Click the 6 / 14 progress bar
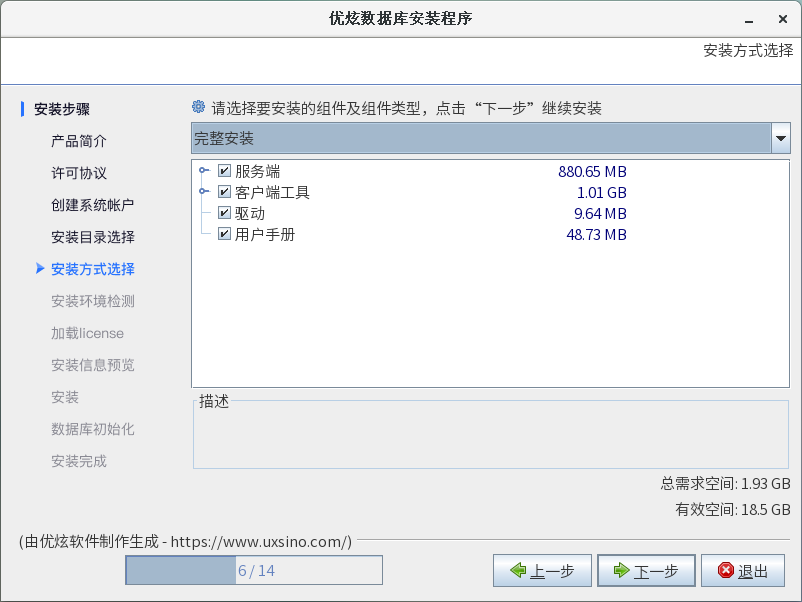The height and width of the screenshot is (602, 802). (x=254, y=570)
